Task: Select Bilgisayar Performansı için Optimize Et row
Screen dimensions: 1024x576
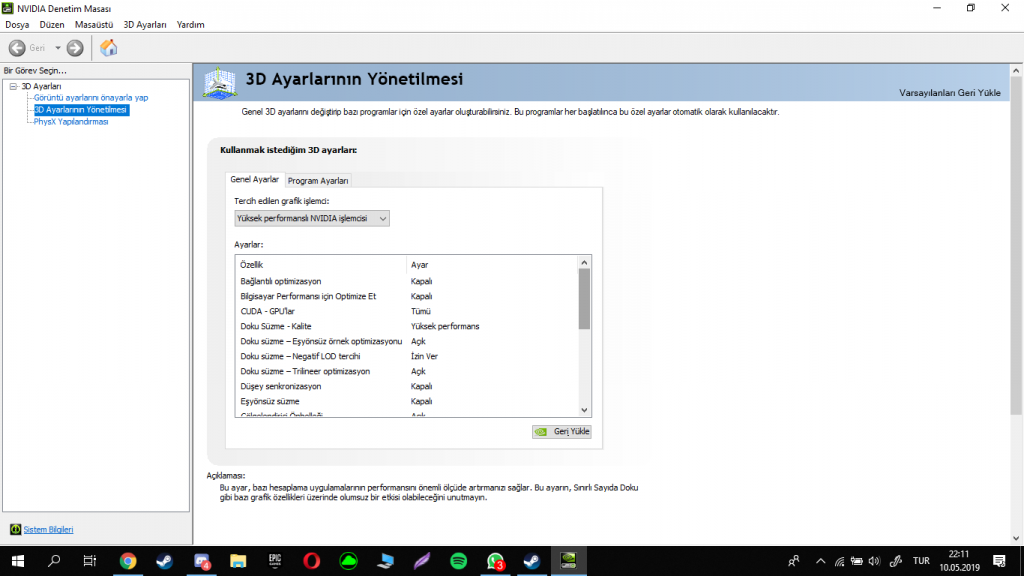Action: pyautogui.click(x=407, y=296)
